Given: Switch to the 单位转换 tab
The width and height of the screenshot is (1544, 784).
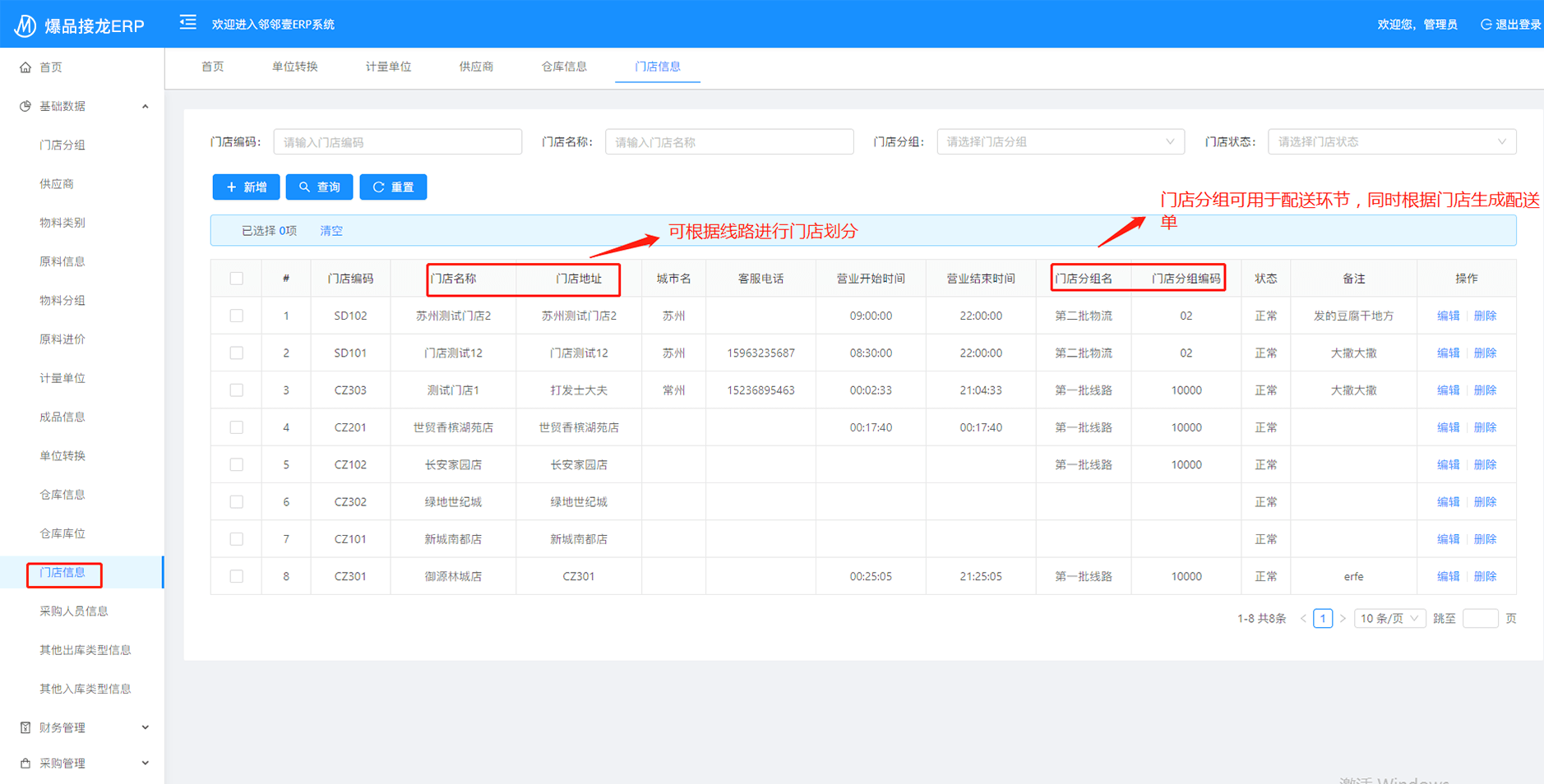Looking at the screenshot, I should pyautogui.click(x=295, y=67).
